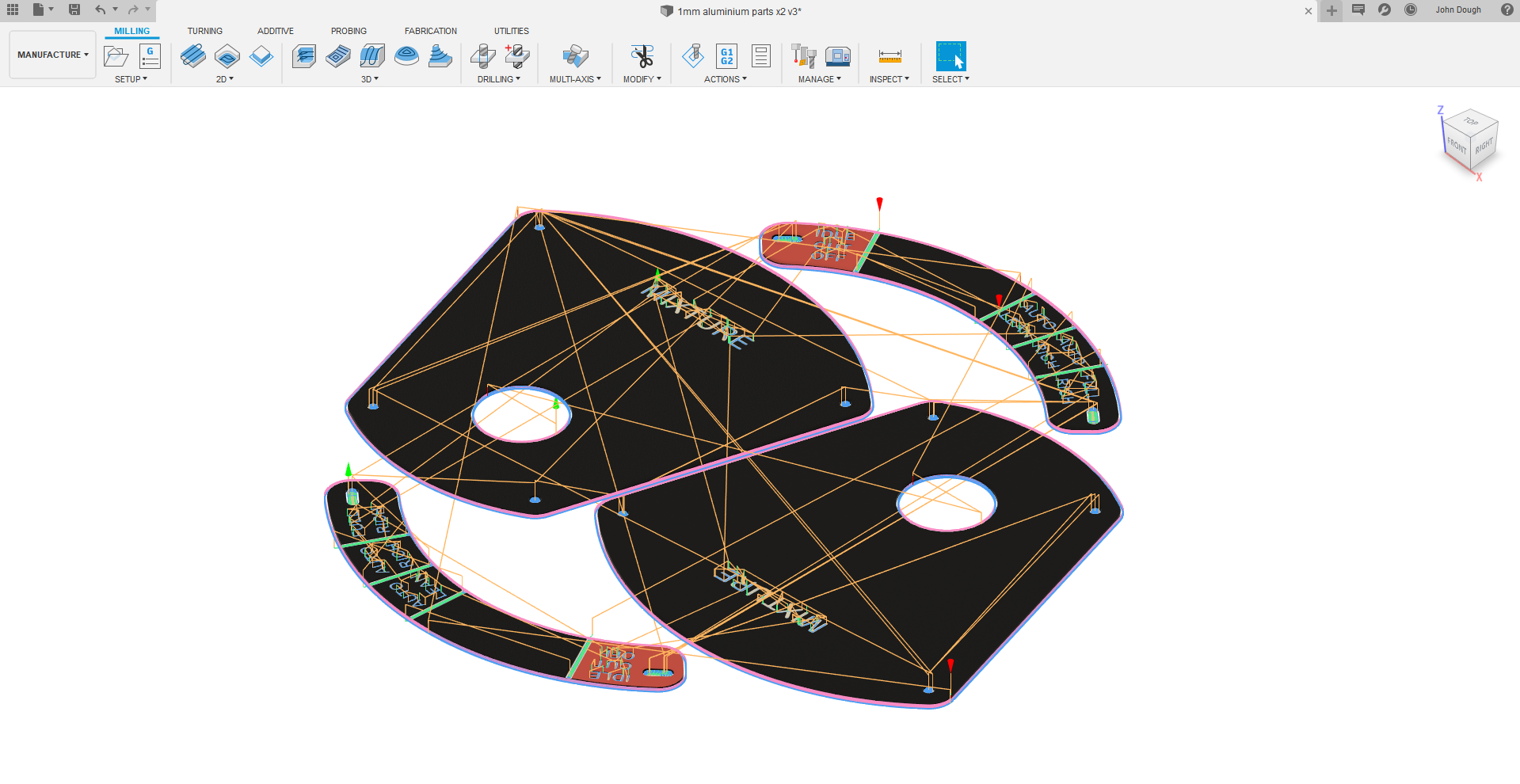Open a new design tab with plus
This screenshot has height=784, width=1520.
1331,11
